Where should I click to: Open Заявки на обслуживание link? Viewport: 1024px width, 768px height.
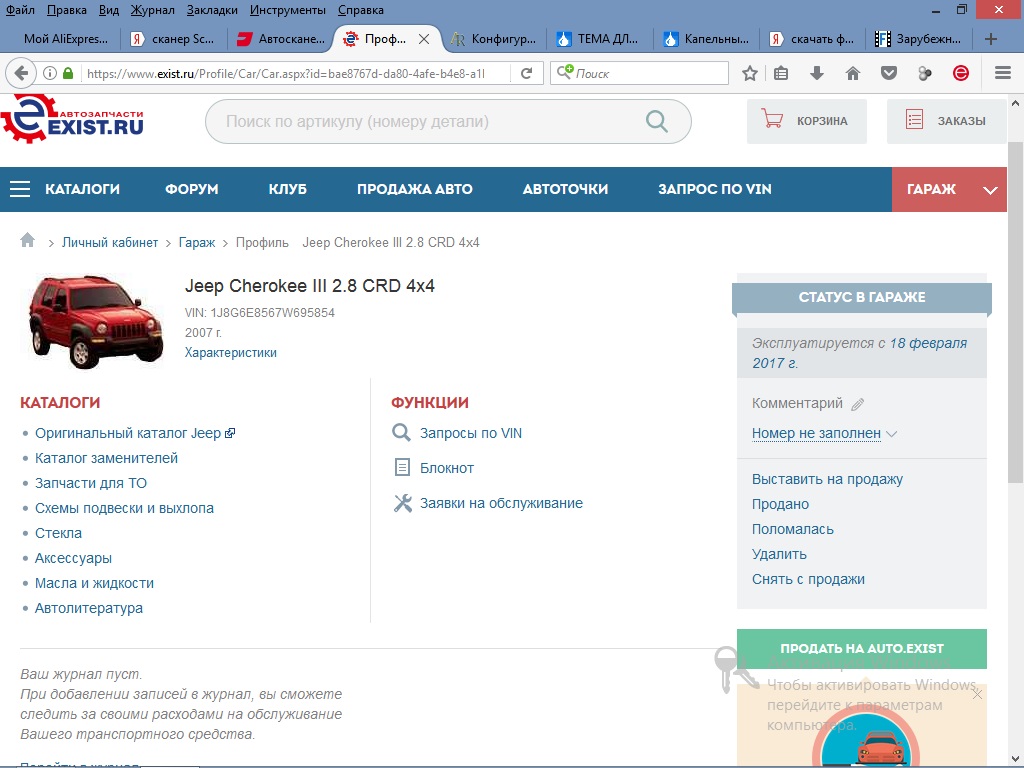click(x=501, y=504)
